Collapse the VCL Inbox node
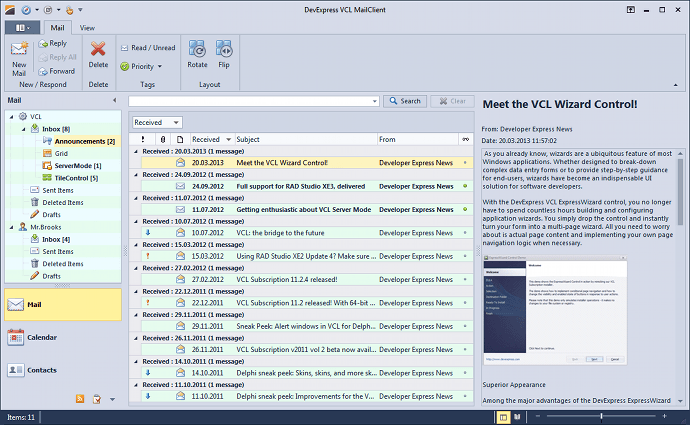690x425 pixels. (x=24, y=129)
